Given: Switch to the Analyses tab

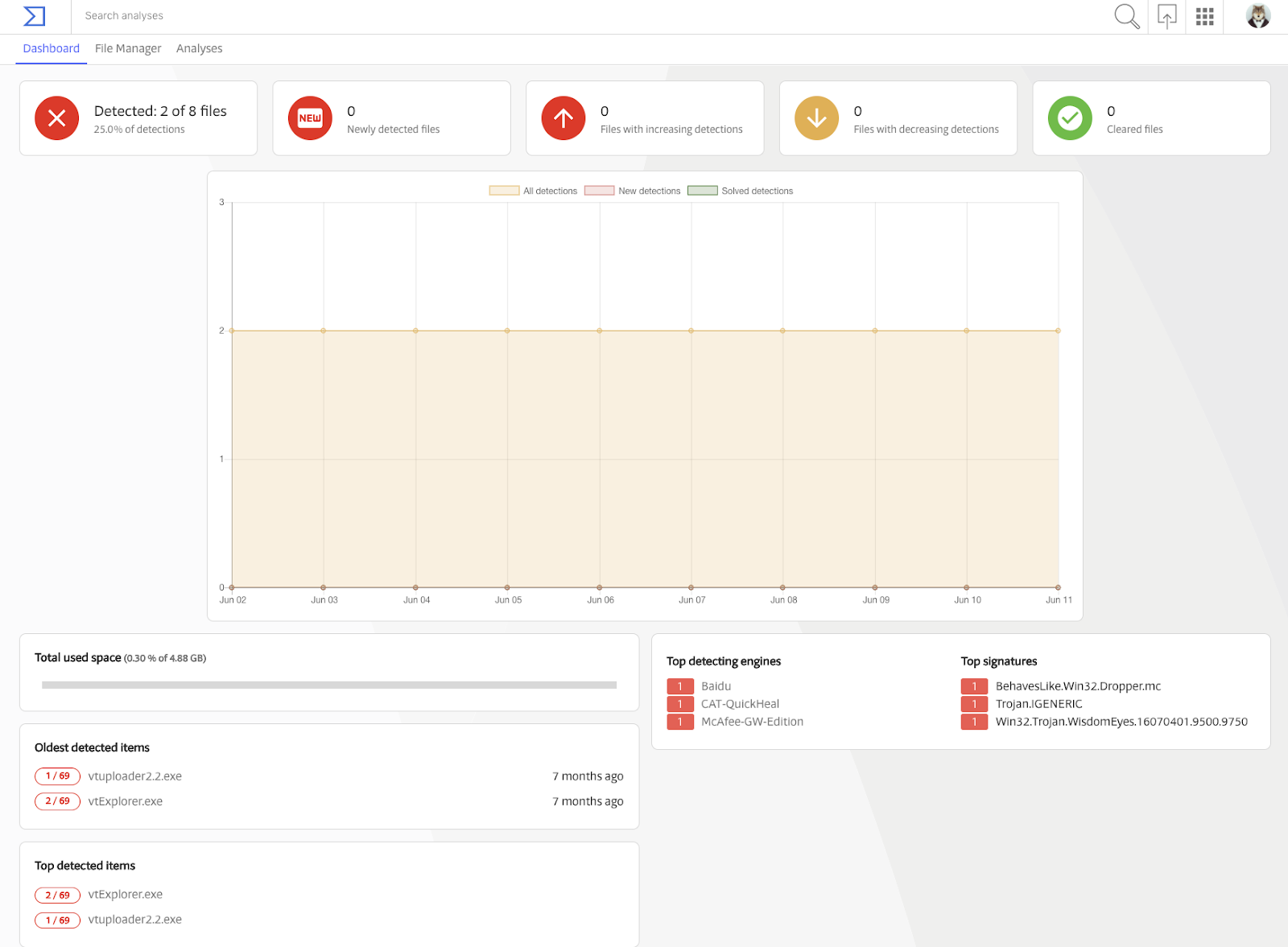Looking at the screenshot, I should click(x=200, y=48).
